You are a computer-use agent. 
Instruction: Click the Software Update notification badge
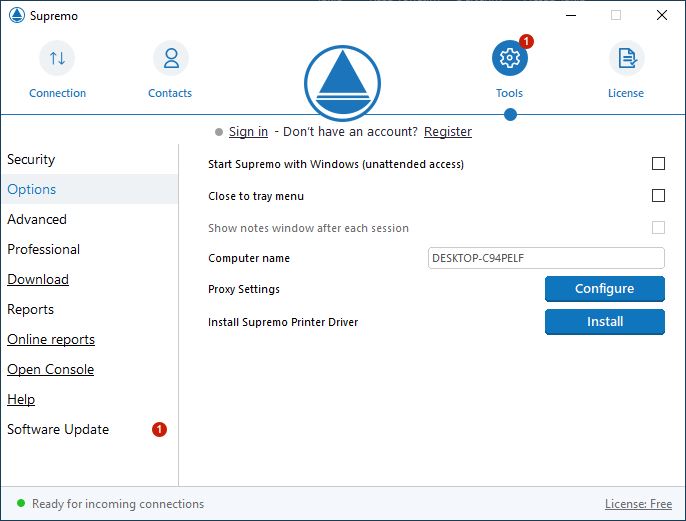pyautogui.click(x=159, y=430)
